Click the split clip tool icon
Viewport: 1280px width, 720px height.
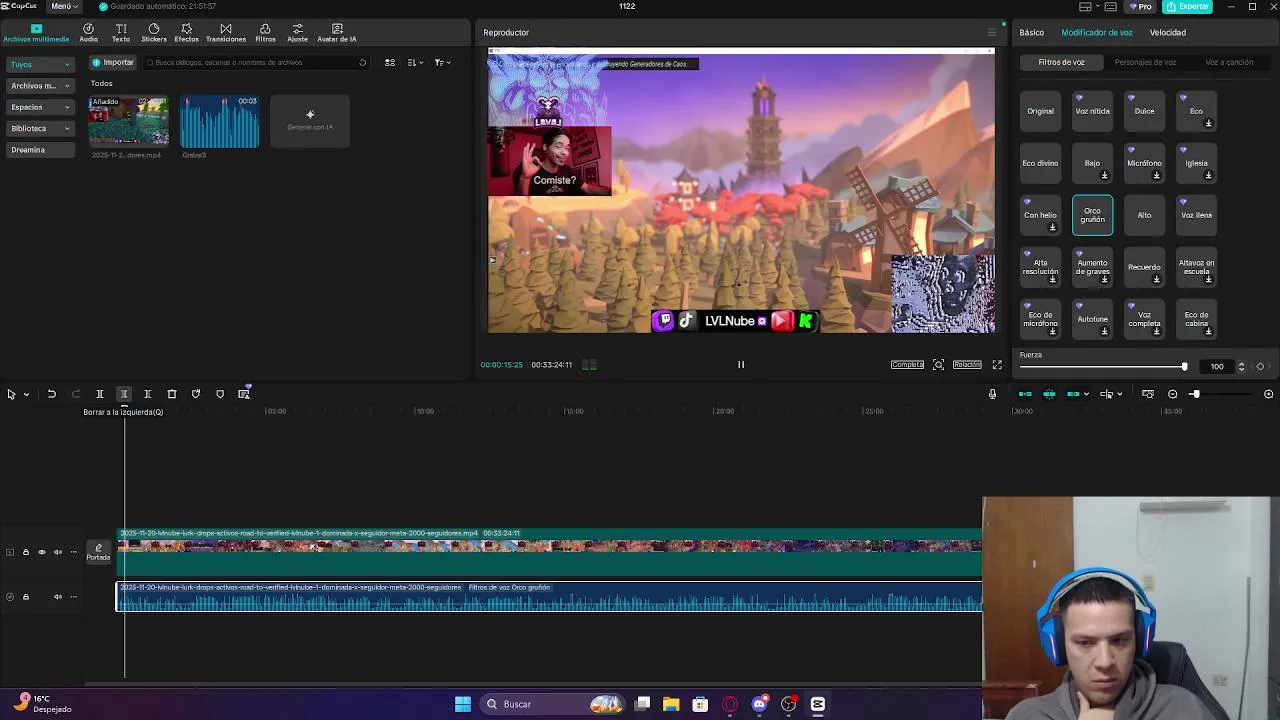[100, 394]
